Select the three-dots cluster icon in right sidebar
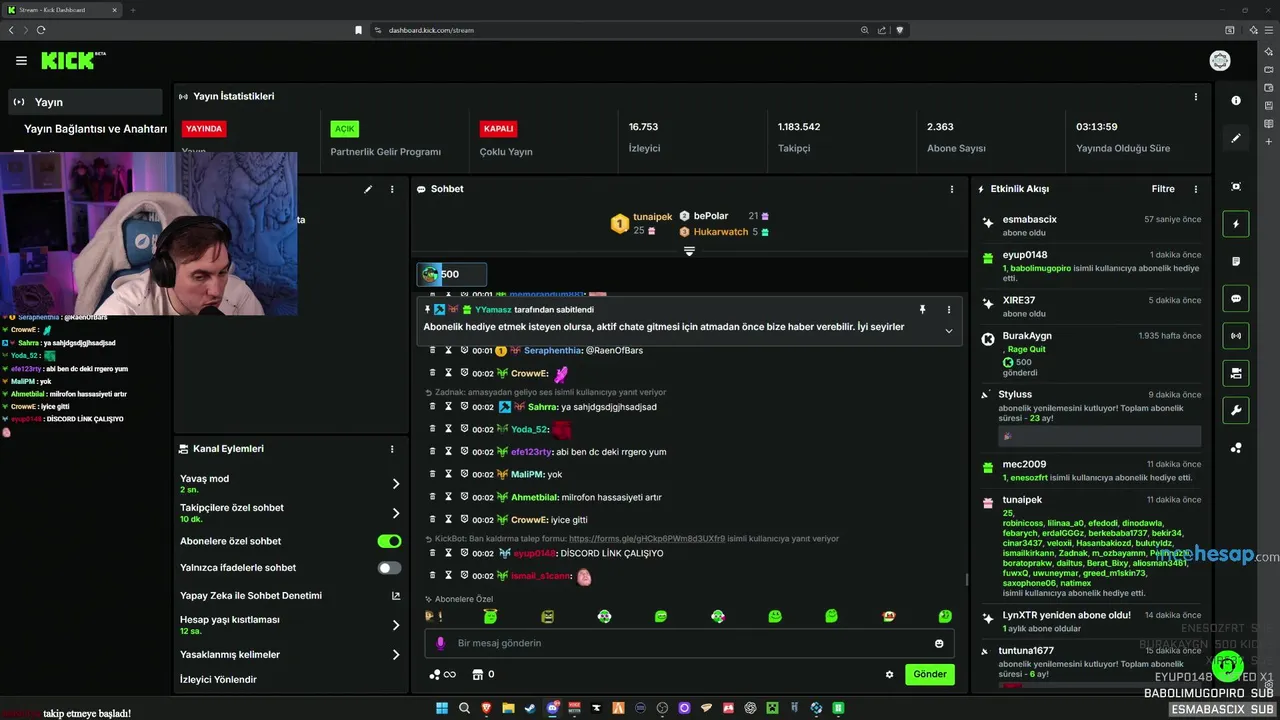Image resolution: width=1280 pixels, height=720 pixels. 1236,448
